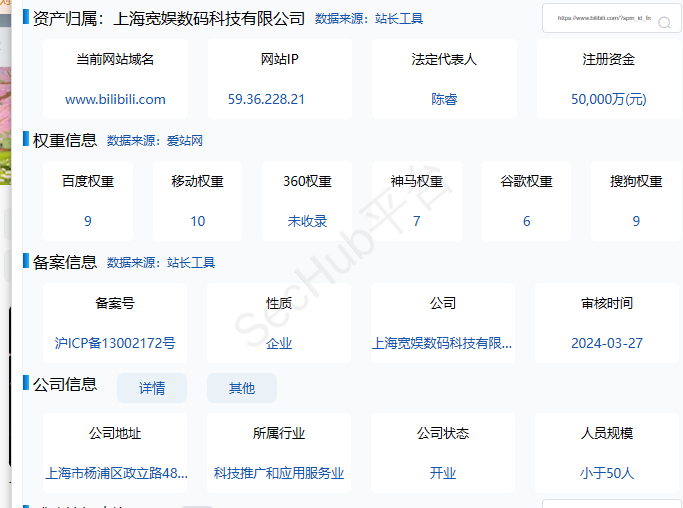Click the 移动权重 value 10
The width and height of the screenshot is (683, 508).
point(198,221)
